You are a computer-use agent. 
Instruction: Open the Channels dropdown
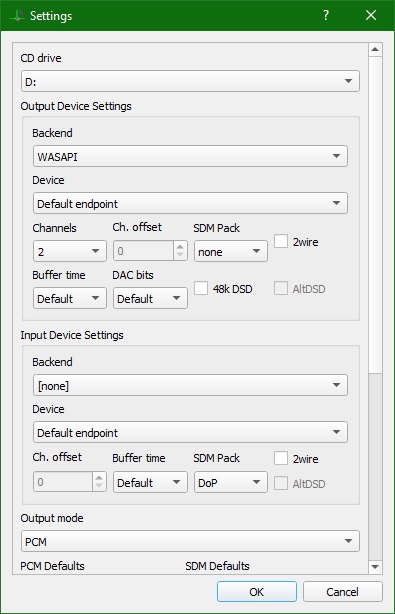(x=70, y=251)
